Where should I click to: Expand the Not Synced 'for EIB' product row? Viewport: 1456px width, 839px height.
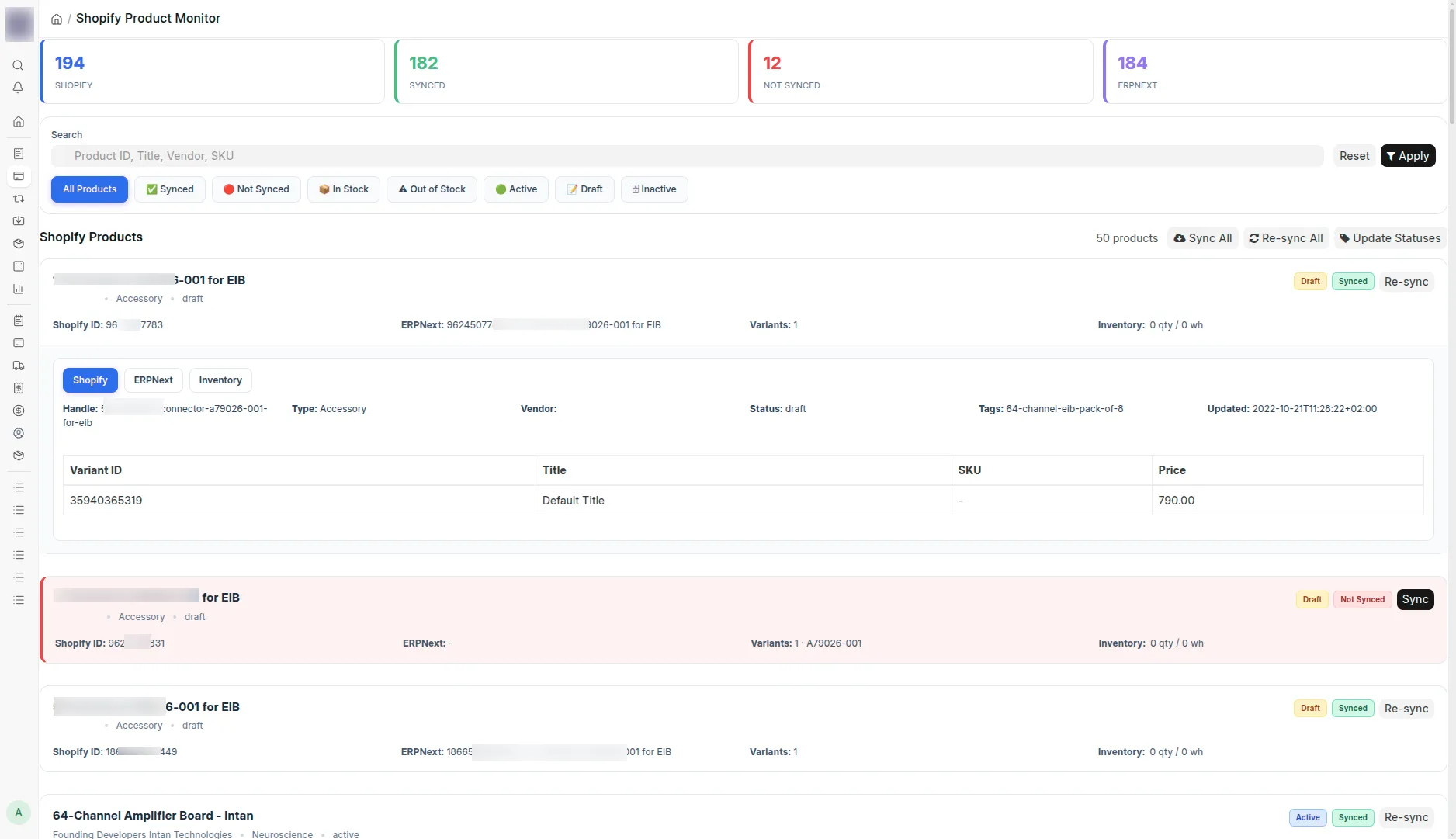744,619
